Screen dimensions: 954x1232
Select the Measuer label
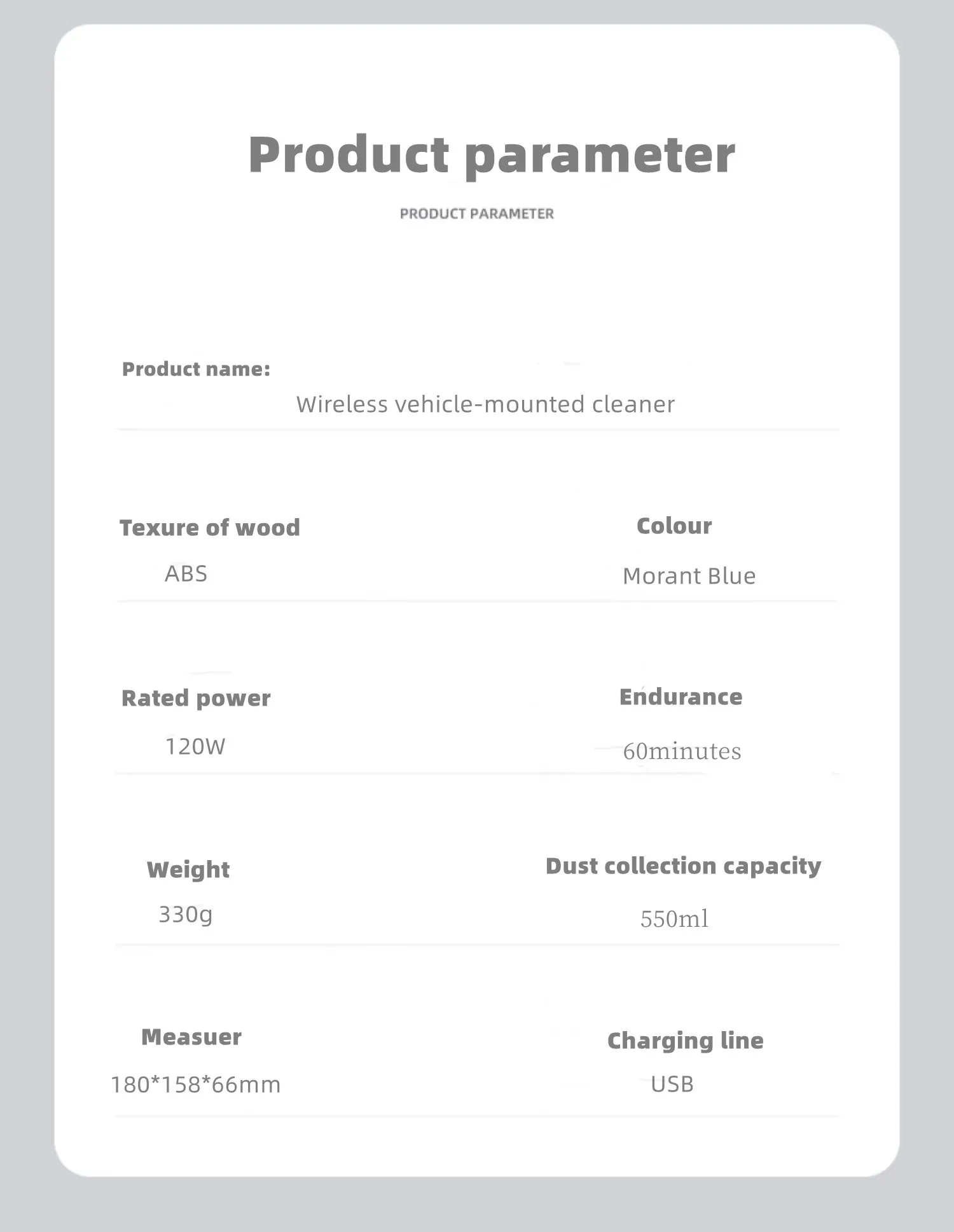(191, 1037)
